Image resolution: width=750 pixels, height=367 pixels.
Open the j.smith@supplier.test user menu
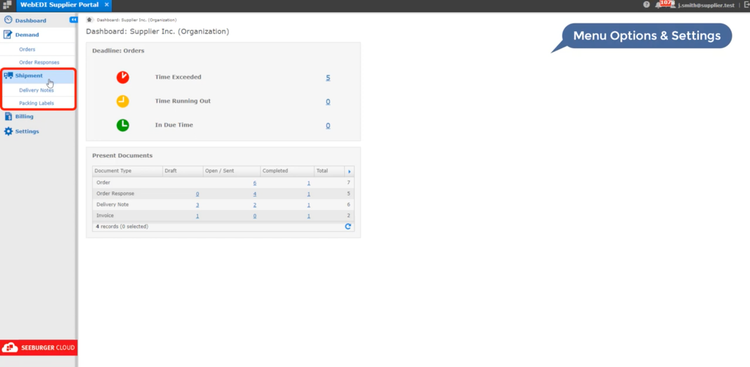point(706,5)
